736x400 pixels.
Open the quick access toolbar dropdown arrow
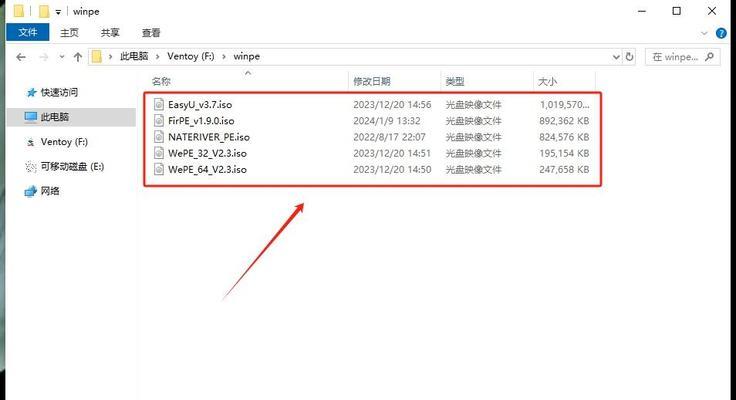coord(58,12)
